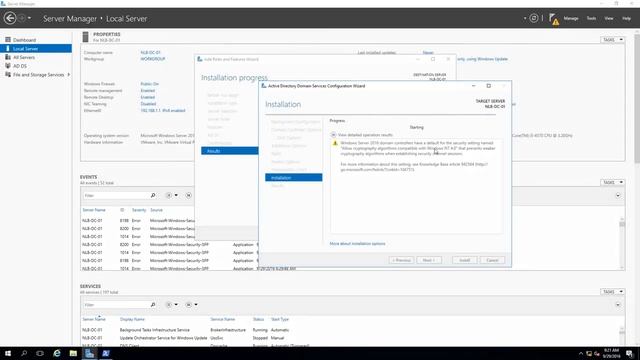This screenshot has width=640, height=360.
Task: Click Cancel in the AD DS wizard
Action: pos(492,260)
